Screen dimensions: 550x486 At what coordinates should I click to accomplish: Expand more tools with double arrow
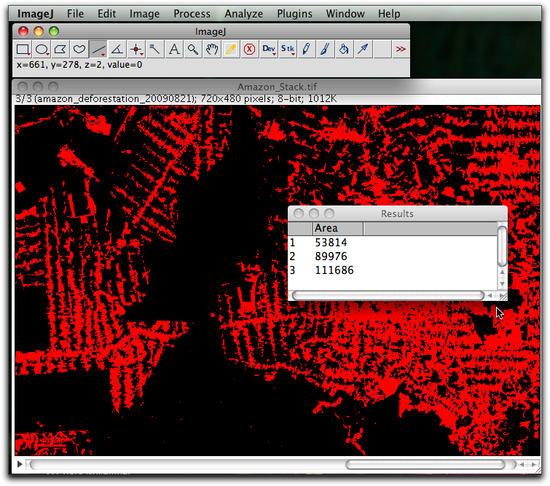401,49
